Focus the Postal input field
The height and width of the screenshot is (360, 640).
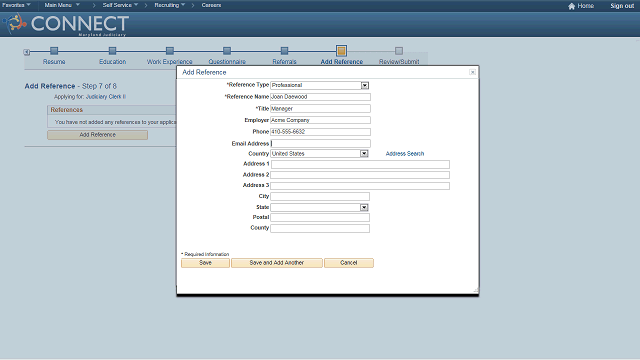(320, 218)
